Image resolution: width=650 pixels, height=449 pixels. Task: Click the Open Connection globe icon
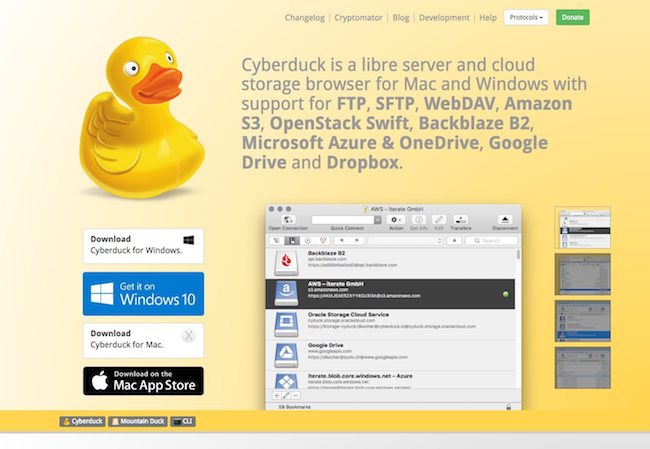[288, 218]
